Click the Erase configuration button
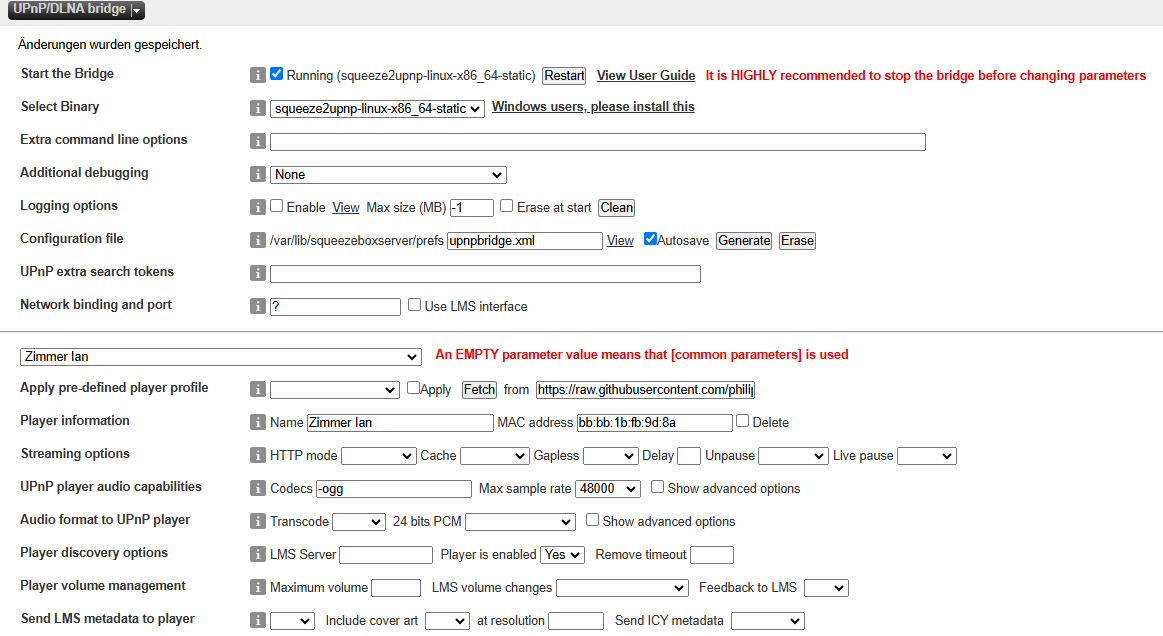1163x636 pixels. (797, 240)
